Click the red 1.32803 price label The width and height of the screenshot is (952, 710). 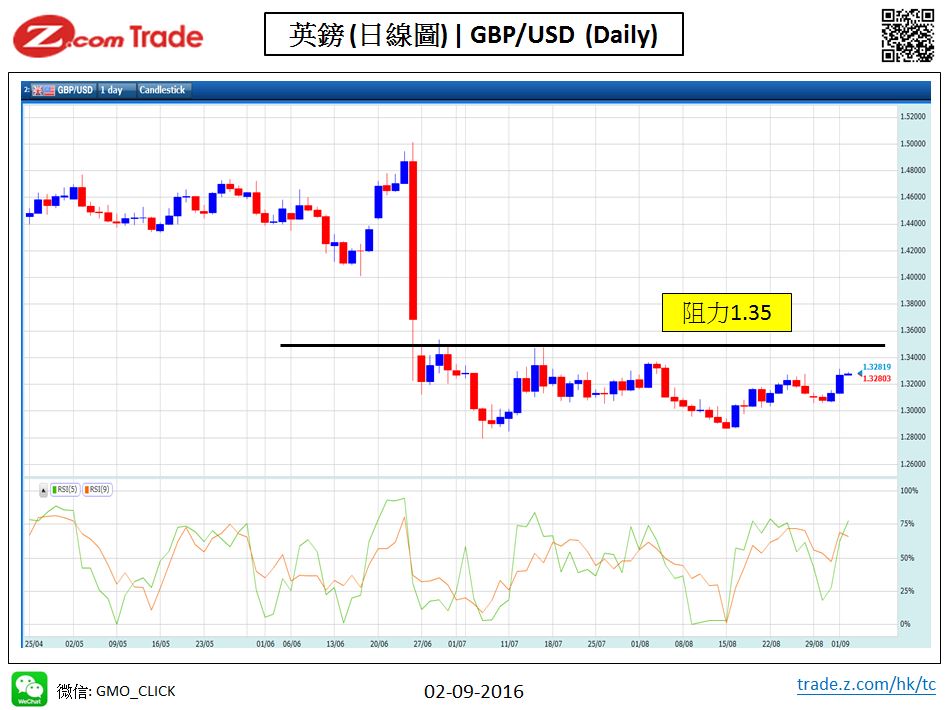[x=877, y=378]
